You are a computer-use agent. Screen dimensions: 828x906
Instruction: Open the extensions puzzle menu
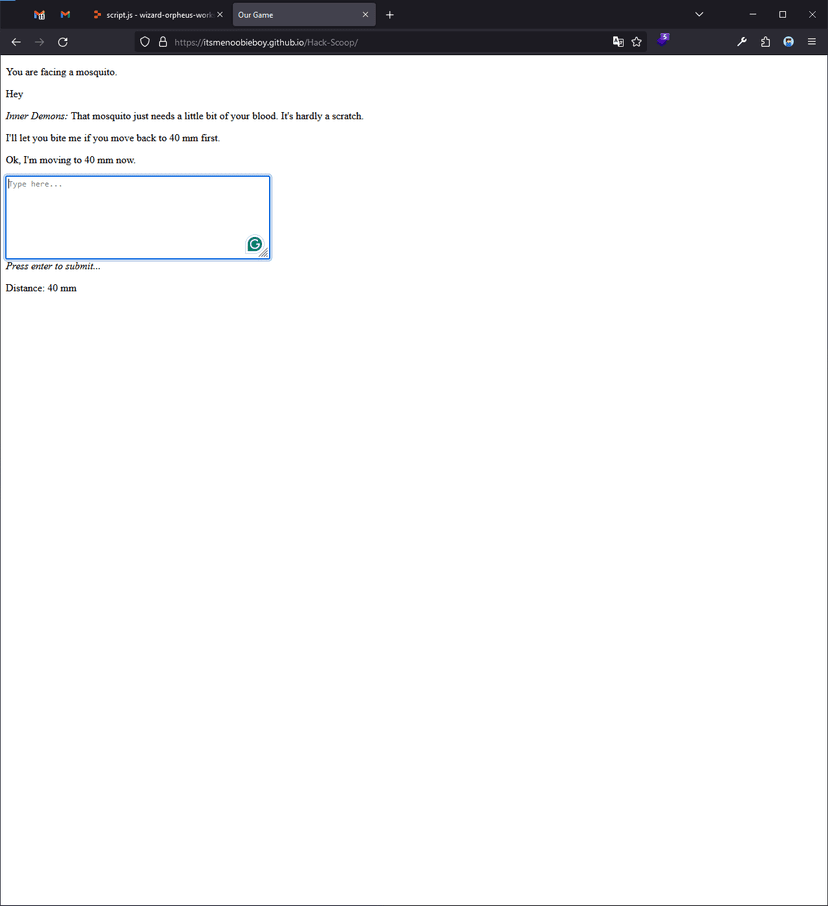[x=766, y=42]
